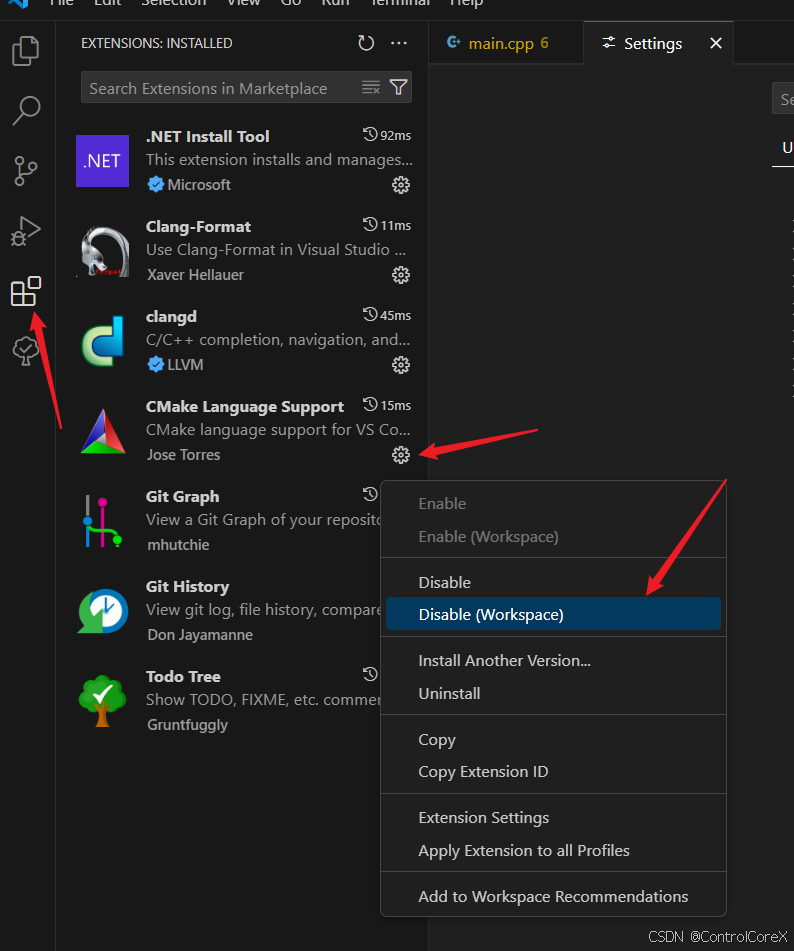Click the Clang-Format manage gear

[x=400, y=275]
